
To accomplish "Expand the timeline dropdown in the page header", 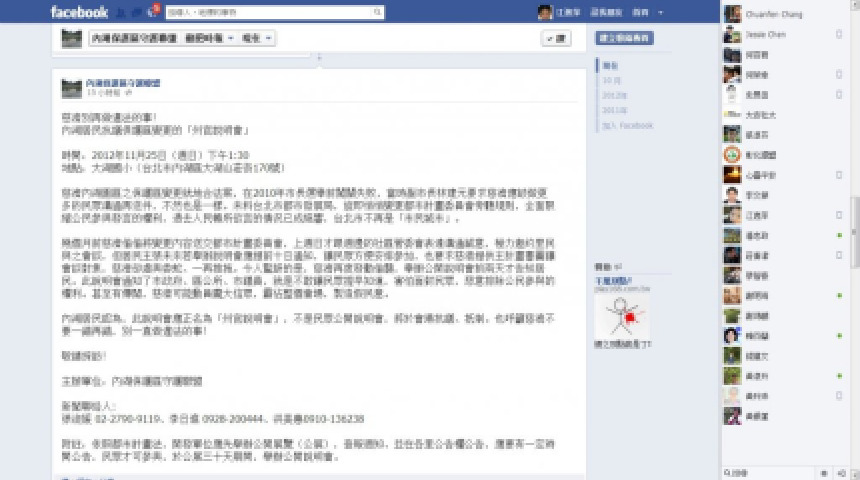I will [208, 38].
